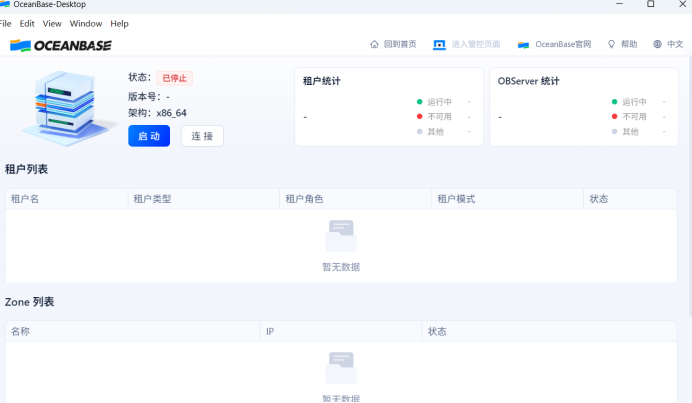This screenshot has width=692, height=403.
Task: Click grey 其他 dot in OBServer 统计 card
Action: coord(614,132)
